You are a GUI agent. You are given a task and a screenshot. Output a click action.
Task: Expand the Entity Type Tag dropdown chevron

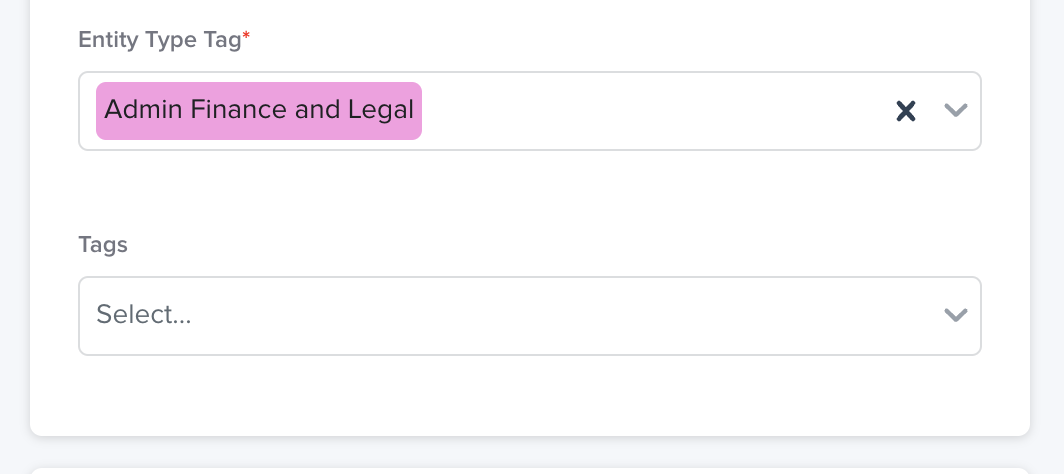coord(956,111)
